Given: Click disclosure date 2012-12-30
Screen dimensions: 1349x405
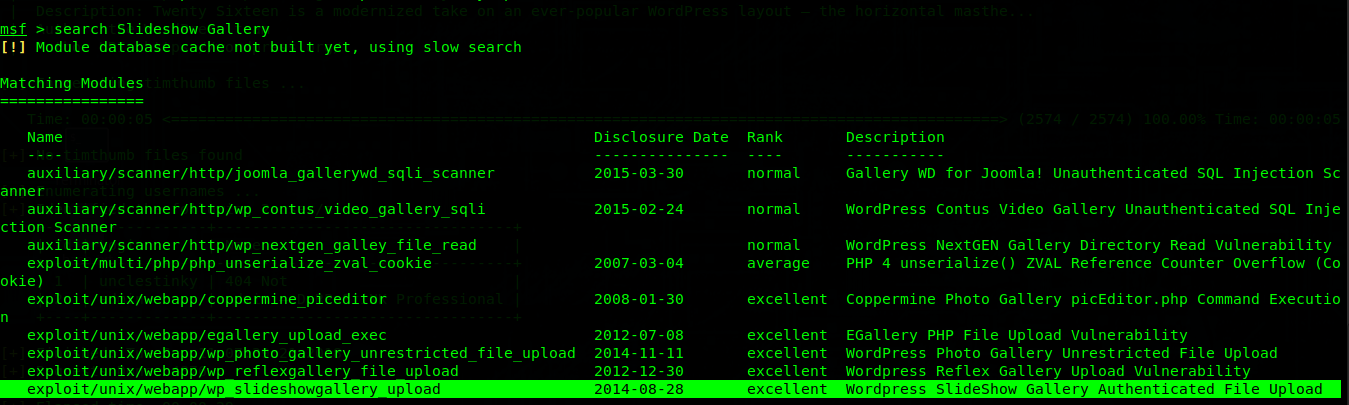Looking at the screenshot, I should coord(639,371).
